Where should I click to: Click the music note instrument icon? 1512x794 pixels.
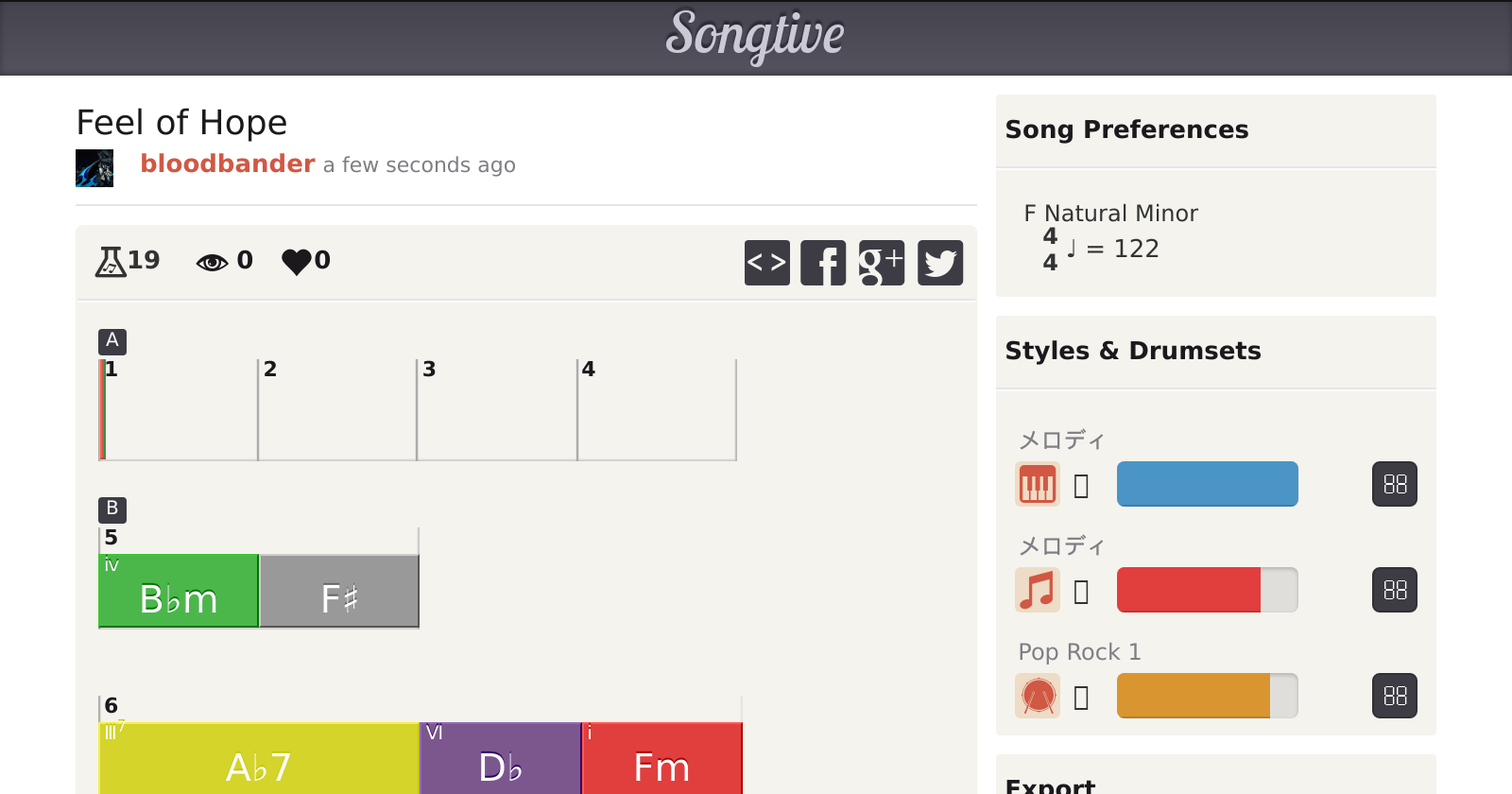click(x=1037, y=591)
